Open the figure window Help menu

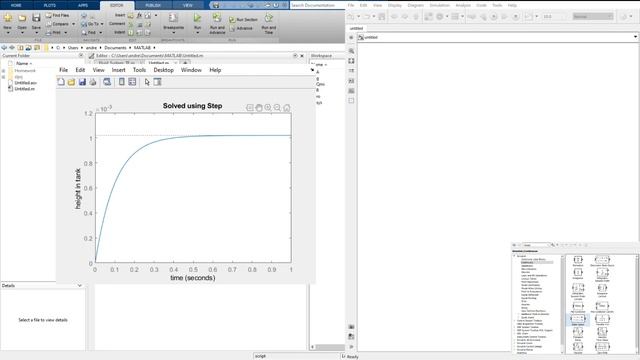coord(215,70)
